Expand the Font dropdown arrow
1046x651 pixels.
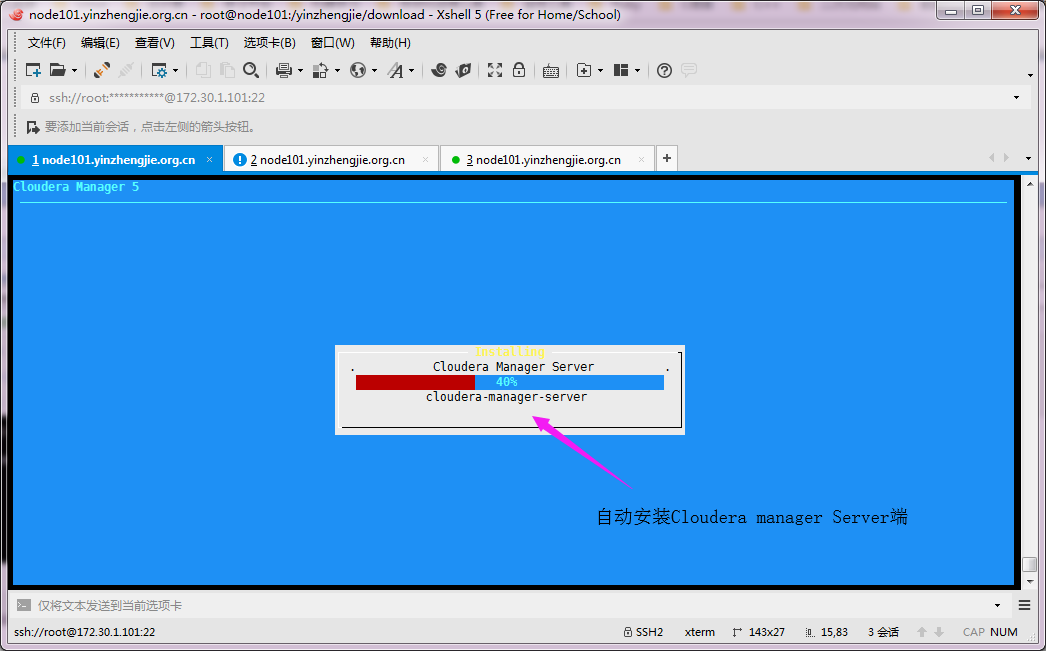pos(412,70)
